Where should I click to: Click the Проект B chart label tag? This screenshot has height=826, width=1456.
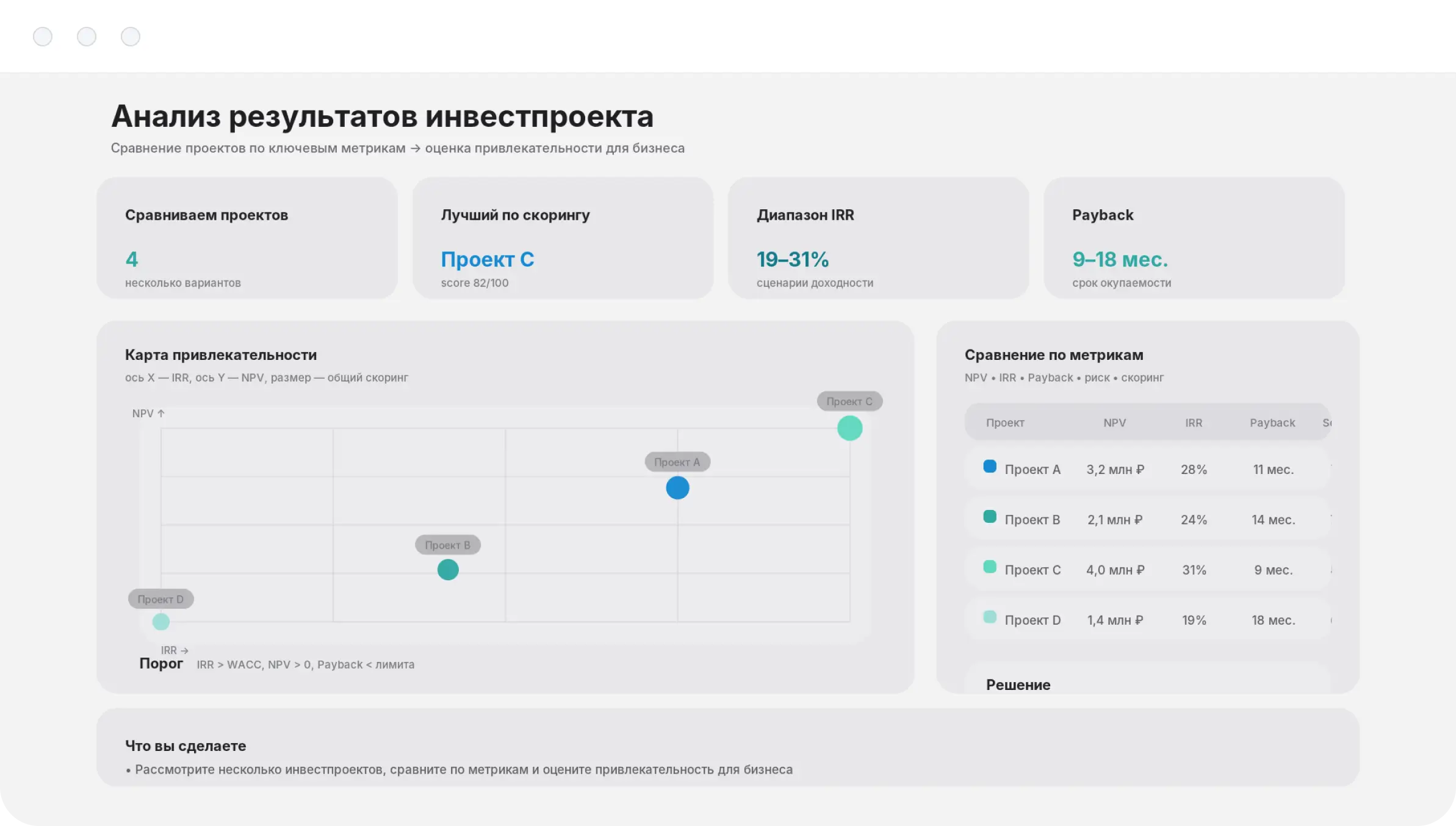point(448,545)
